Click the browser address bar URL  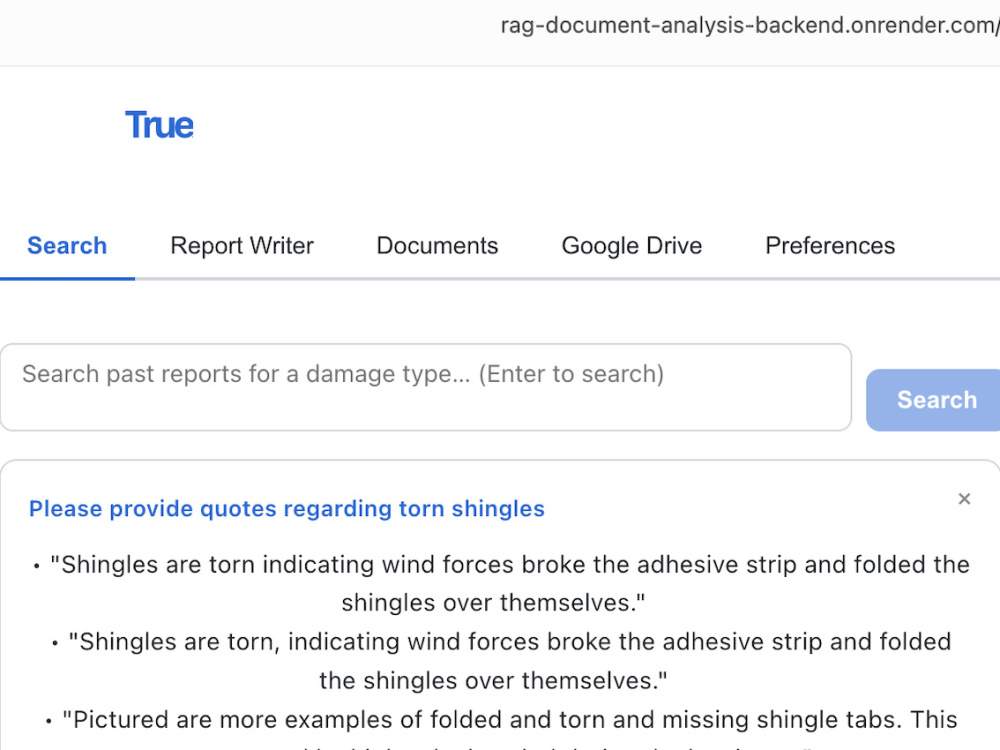click(x=749, y=26)
